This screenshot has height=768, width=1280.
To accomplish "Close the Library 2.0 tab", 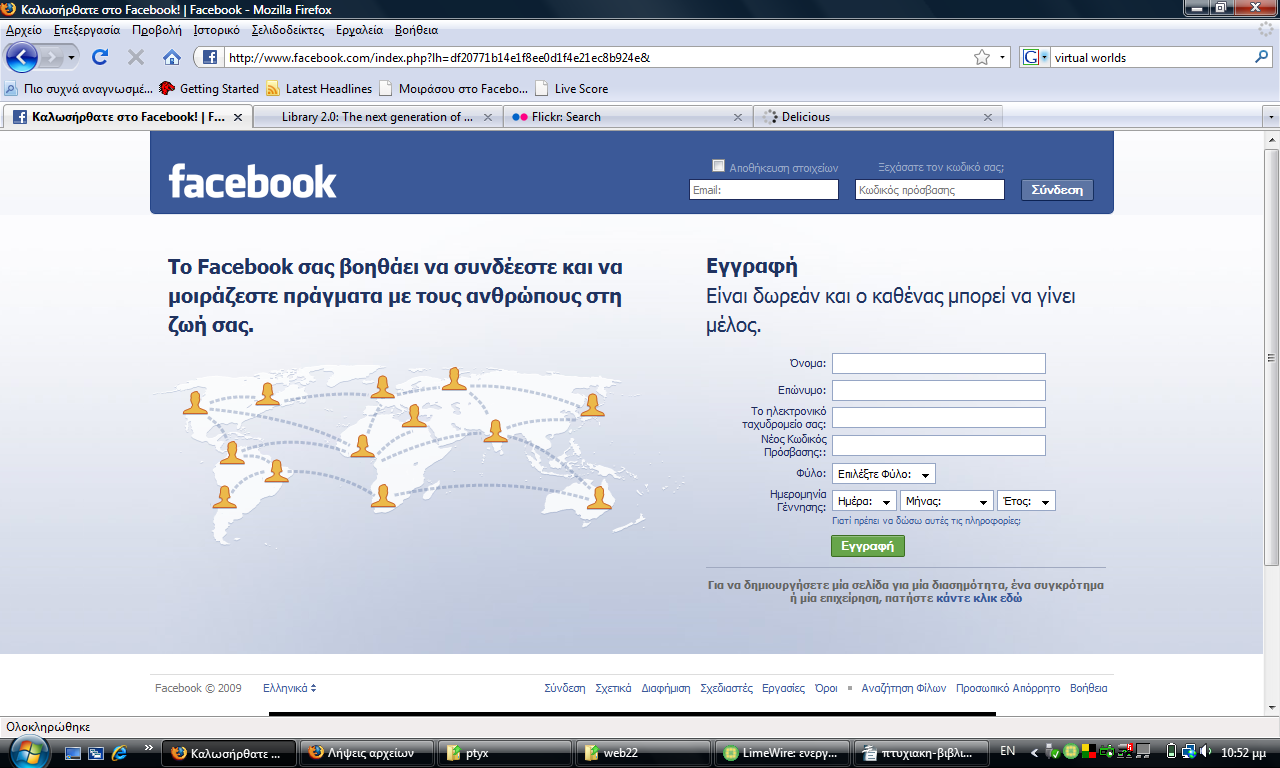I will tap(488, 117).
